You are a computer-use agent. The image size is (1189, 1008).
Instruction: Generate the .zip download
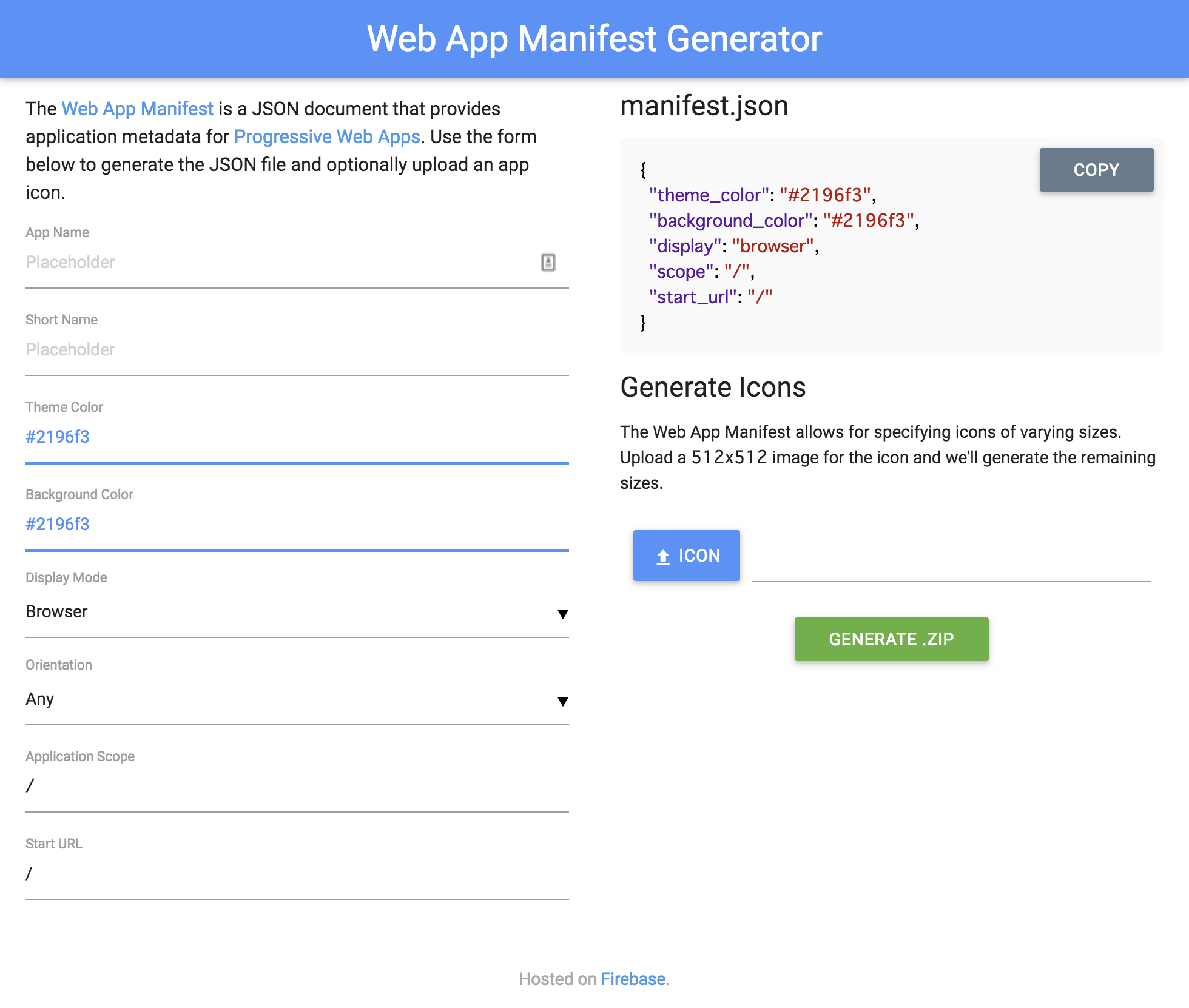[x=891, y=639]
